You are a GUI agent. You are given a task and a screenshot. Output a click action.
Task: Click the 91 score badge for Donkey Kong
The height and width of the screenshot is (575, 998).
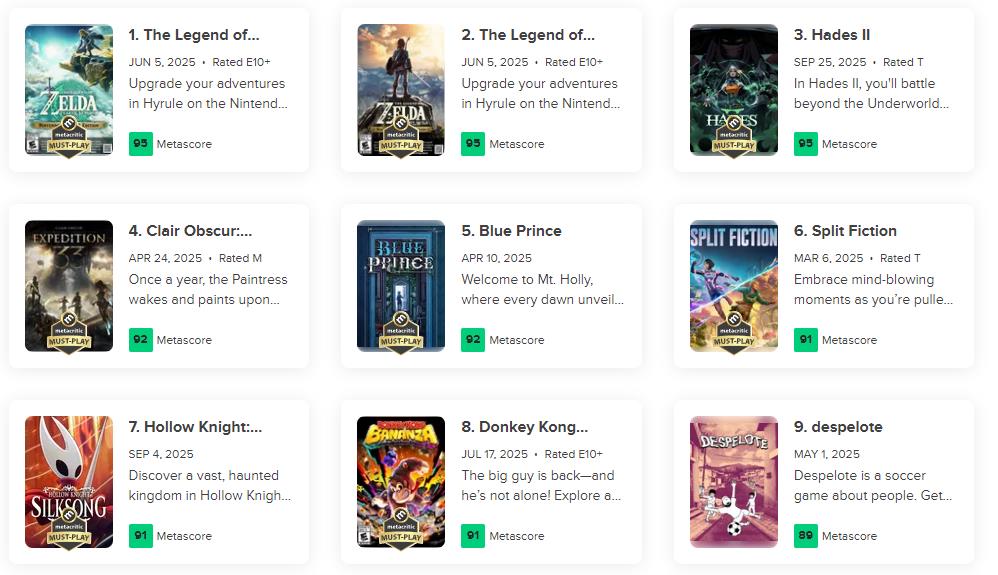pyautogui.click(x=472, y=536)
